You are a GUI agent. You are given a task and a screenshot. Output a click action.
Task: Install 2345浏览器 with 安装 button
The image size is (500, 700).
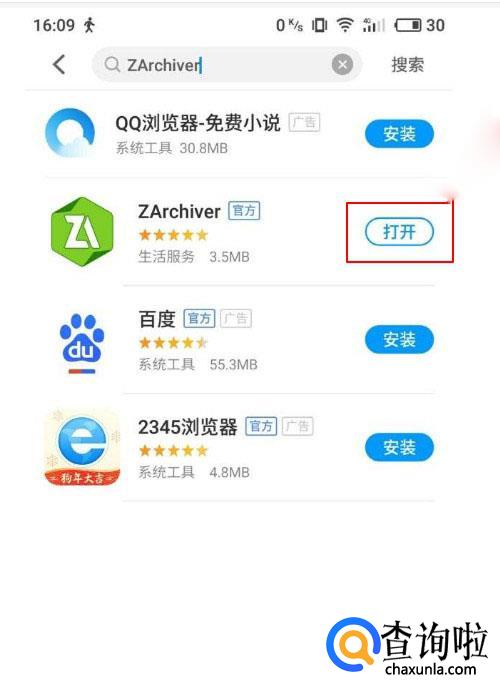pos(400,447)
